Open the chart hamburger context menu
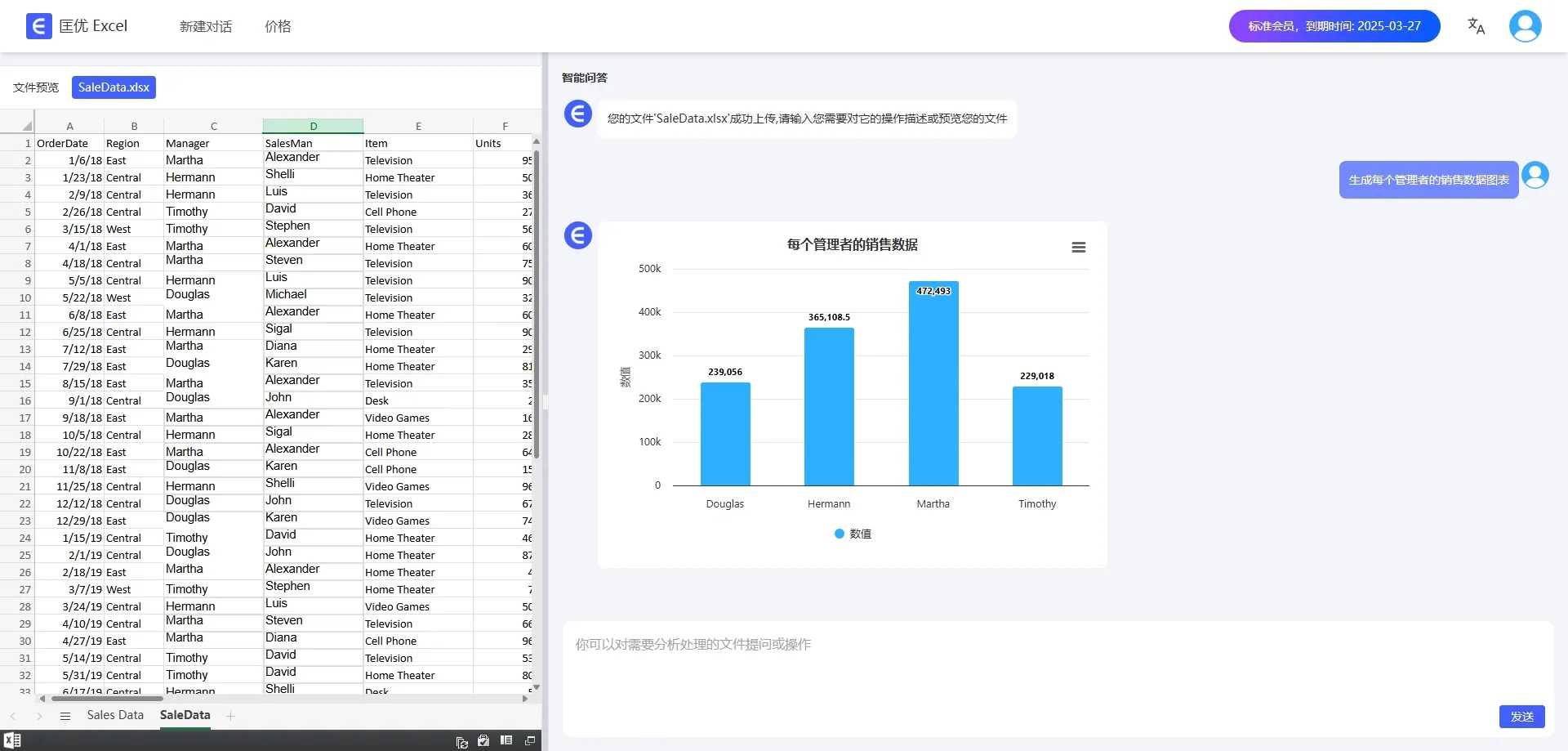 (1079, 247)
